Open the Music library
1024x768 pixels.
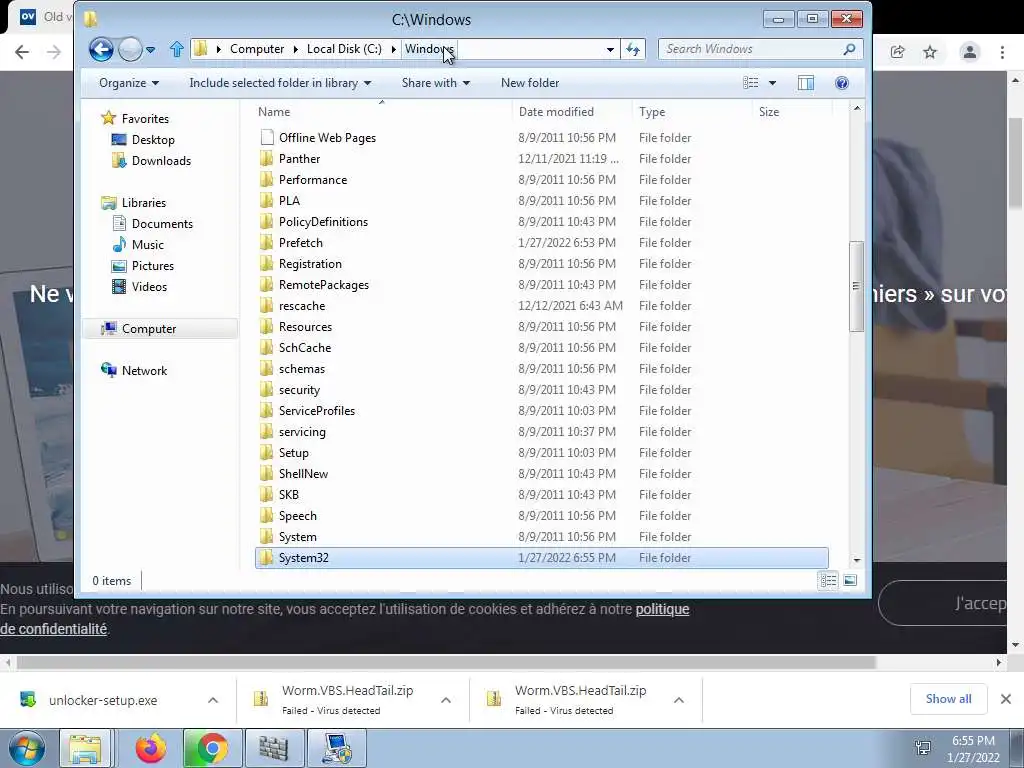tap(148, 245)
